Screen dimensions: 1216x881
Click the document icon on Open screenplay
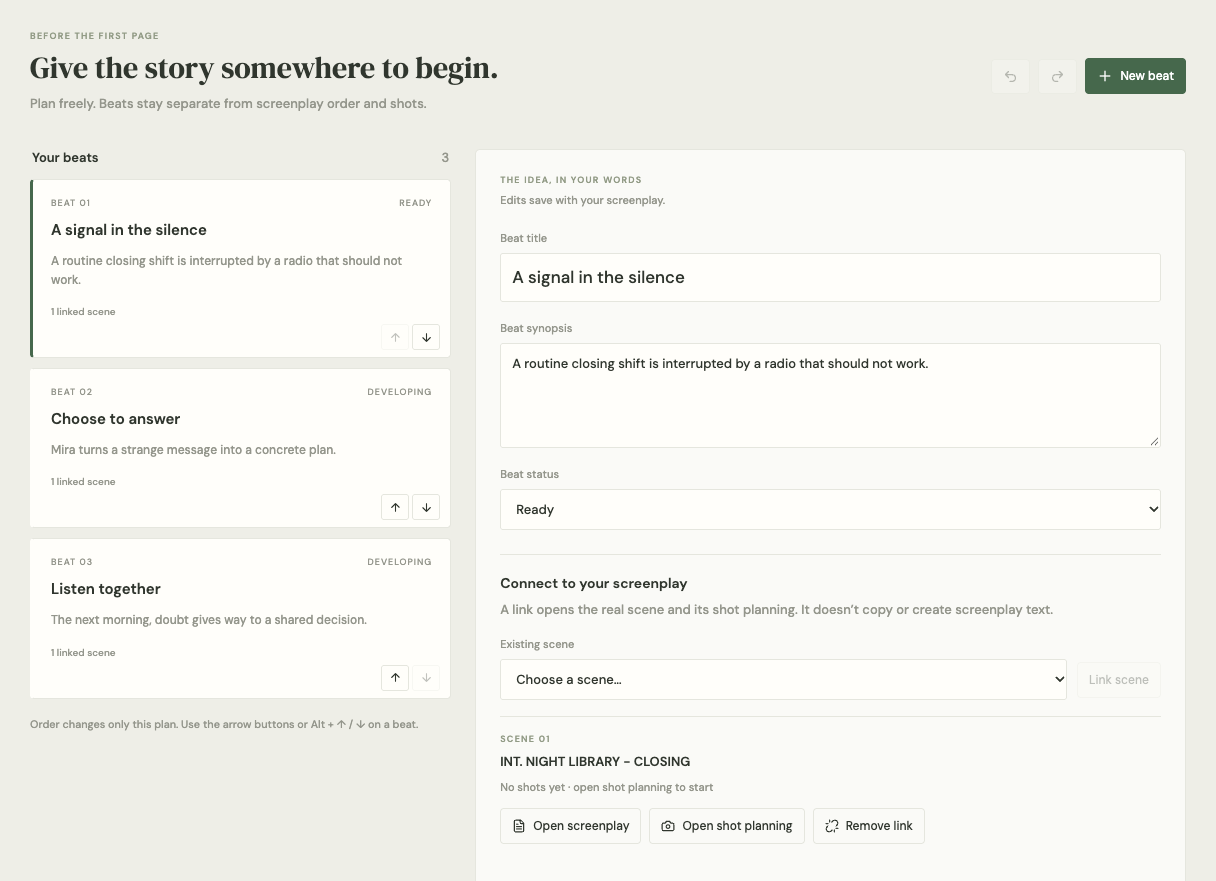pos(519,826)
